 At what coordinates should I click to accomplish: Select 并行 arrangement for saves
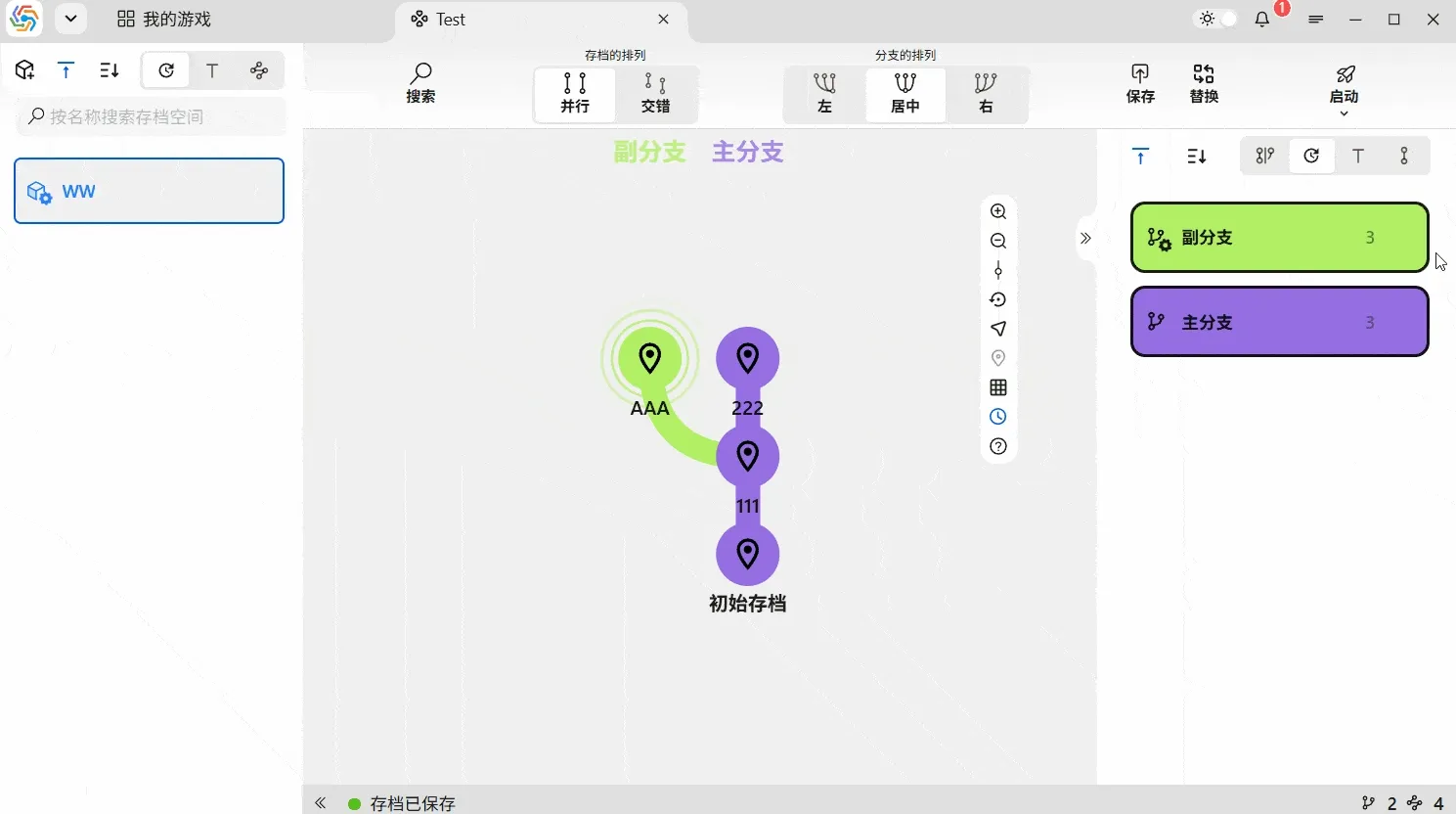pos(574,94)
